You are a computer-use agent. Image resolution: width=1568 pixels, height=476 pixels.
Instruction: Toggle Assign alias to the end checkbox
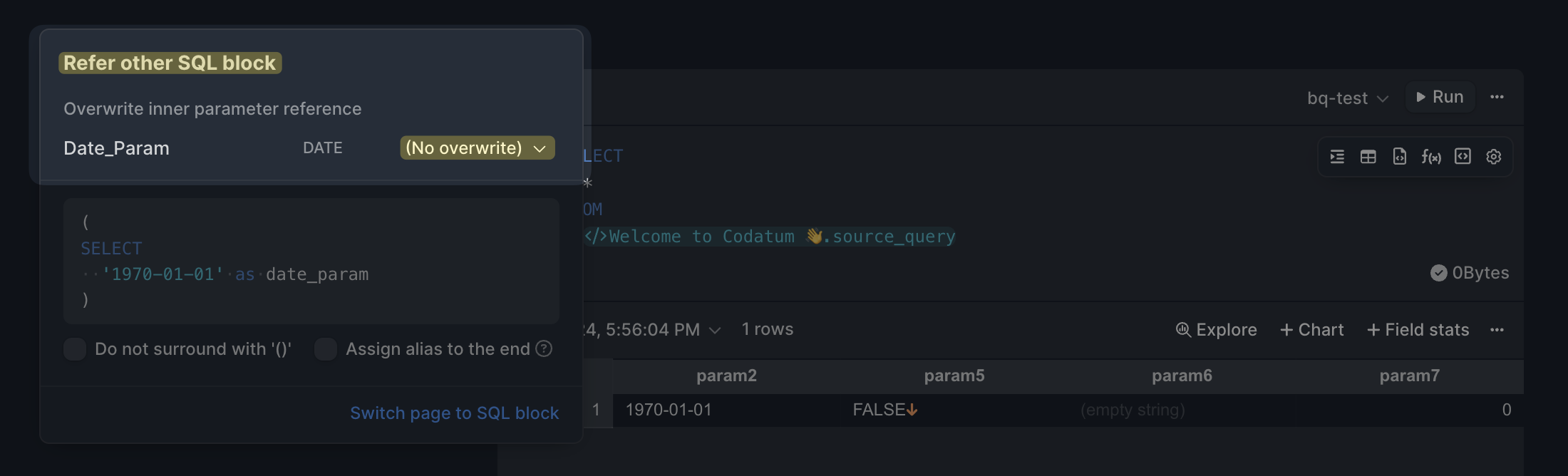coord(326,349)
